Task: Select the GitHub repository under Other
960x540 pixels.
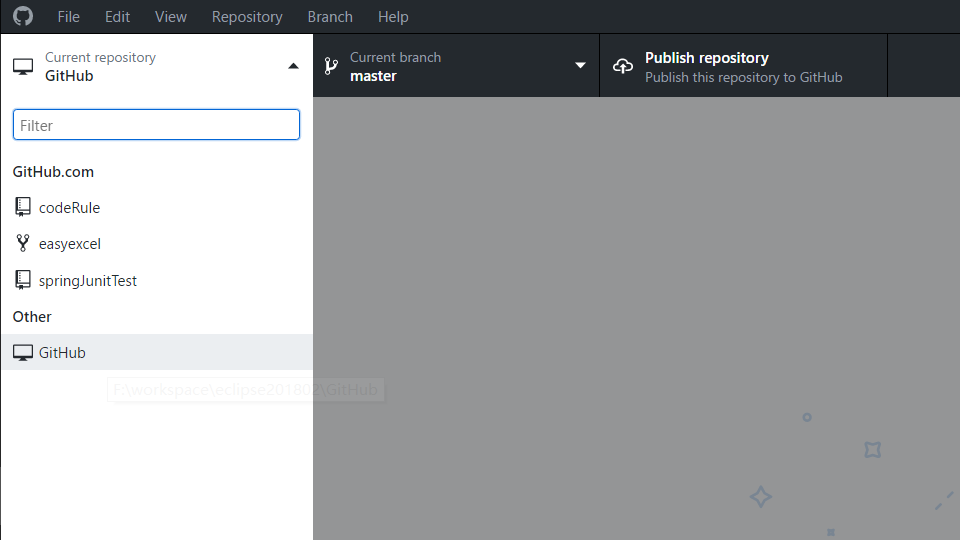Action: 157,353
